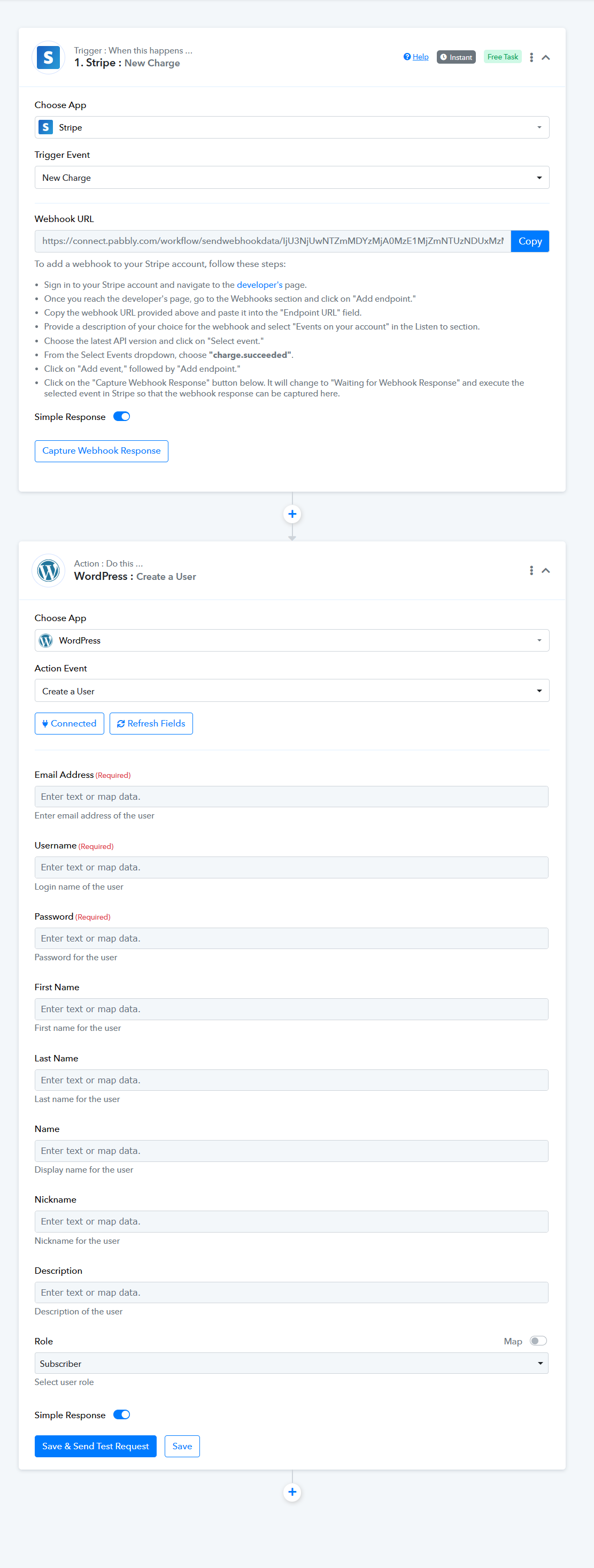
Task: Toggle Simple Response in Stripe step
Action: 122,416
